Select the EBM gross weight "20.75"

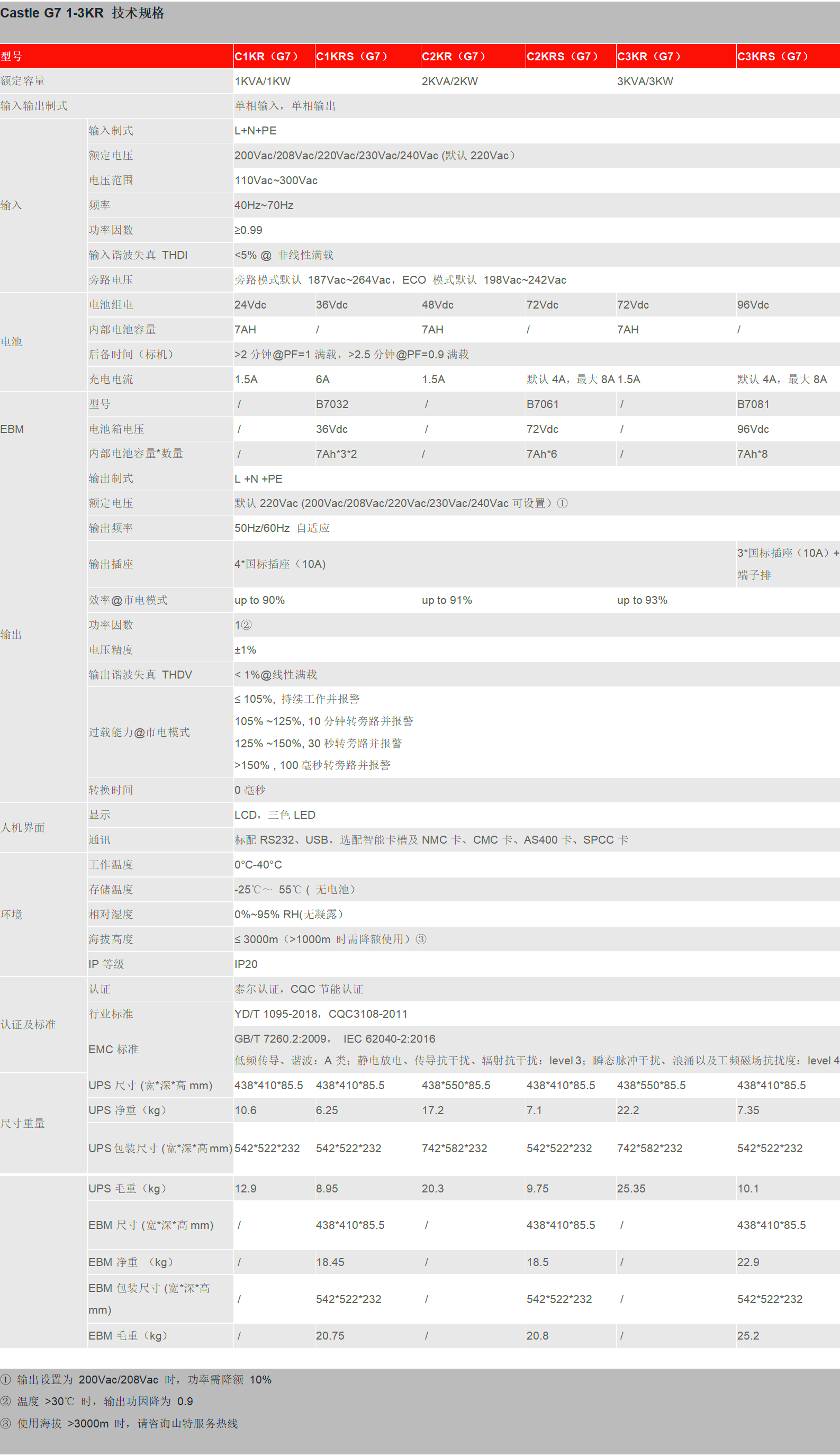click(x=330, y=1336)
